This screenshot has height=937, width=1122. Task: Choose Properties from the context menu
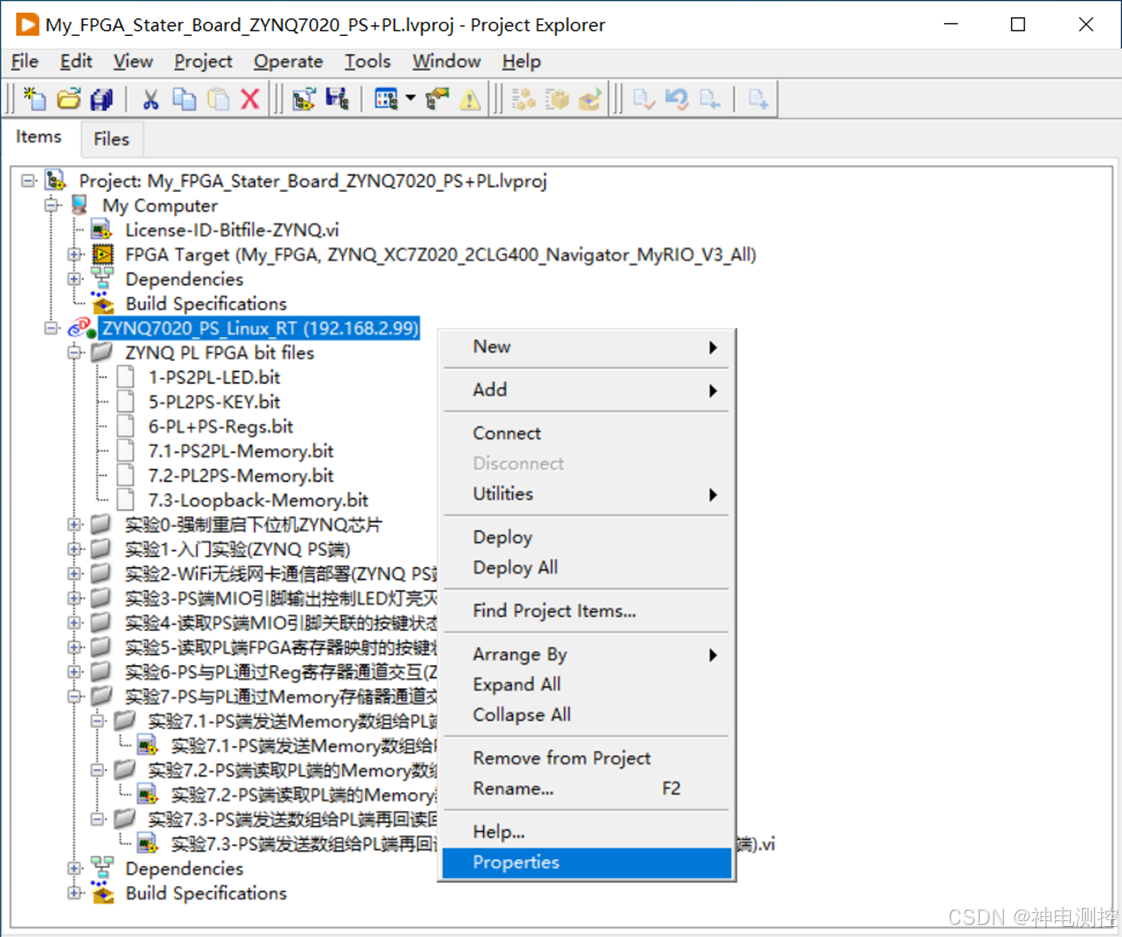[x=587, y=863]
